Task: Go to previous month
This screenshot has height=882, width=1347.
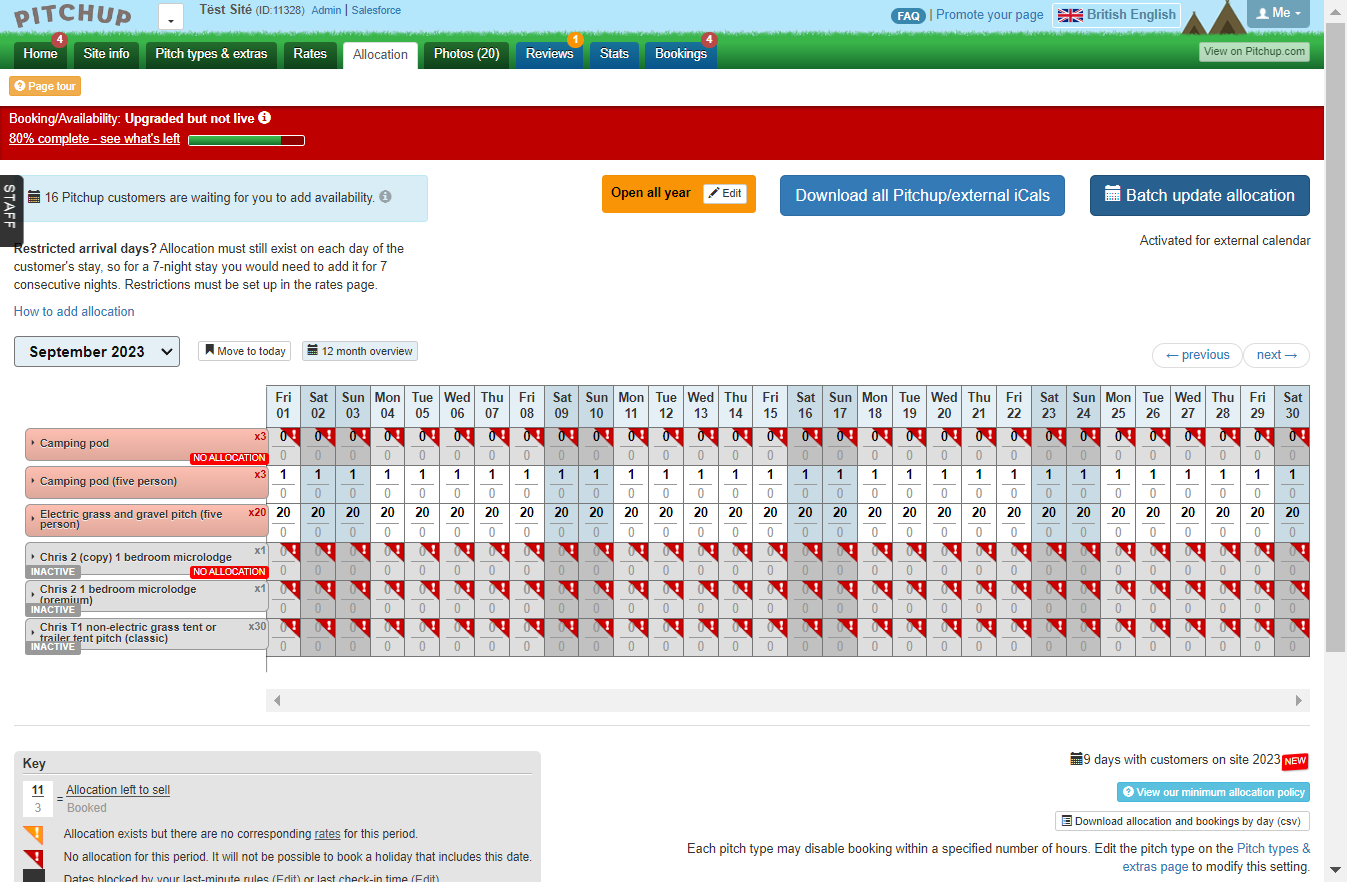Action: [x=1197, y=355]
